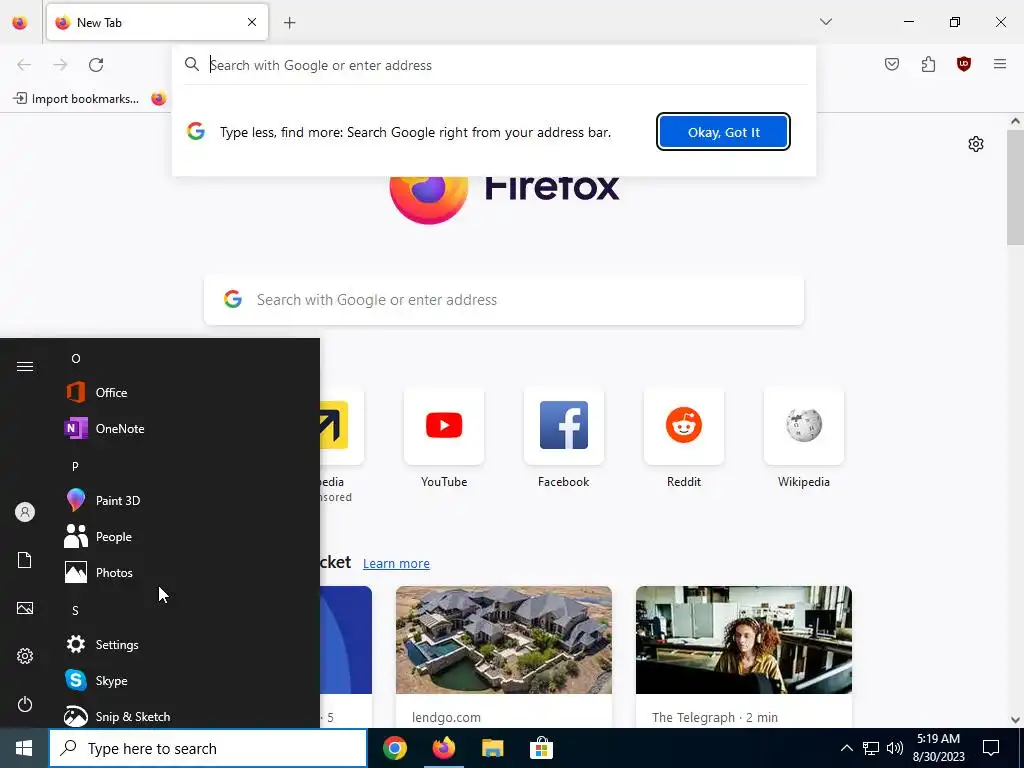Open Google Chrome from the taskbar
The width and height of the screenshot is (1024, 768).
tap(394, 748)
